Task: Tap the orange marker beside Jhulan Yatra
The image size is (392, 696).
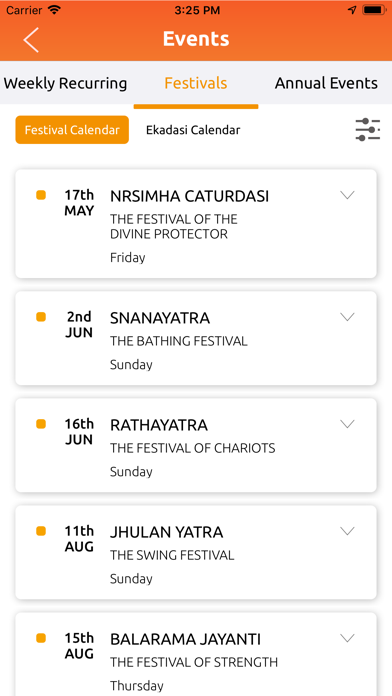Action: point(41,531)
